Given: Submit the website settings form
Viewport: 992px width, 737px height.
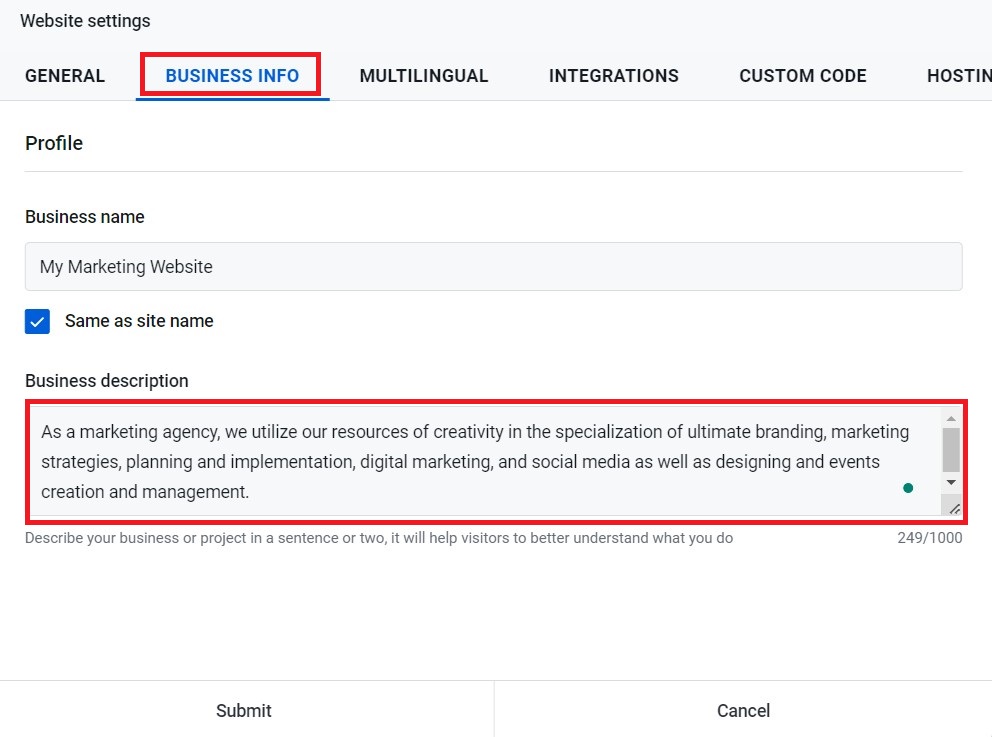Looking at the screenshot, I should pos(244,711).
